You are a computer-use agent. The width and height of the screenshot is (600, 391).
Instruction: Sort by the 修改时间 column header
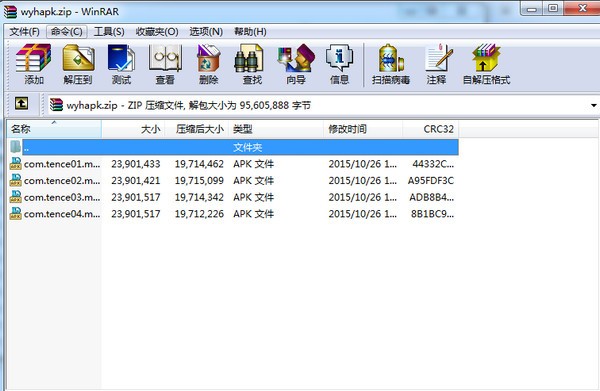[x=363, y=129]
